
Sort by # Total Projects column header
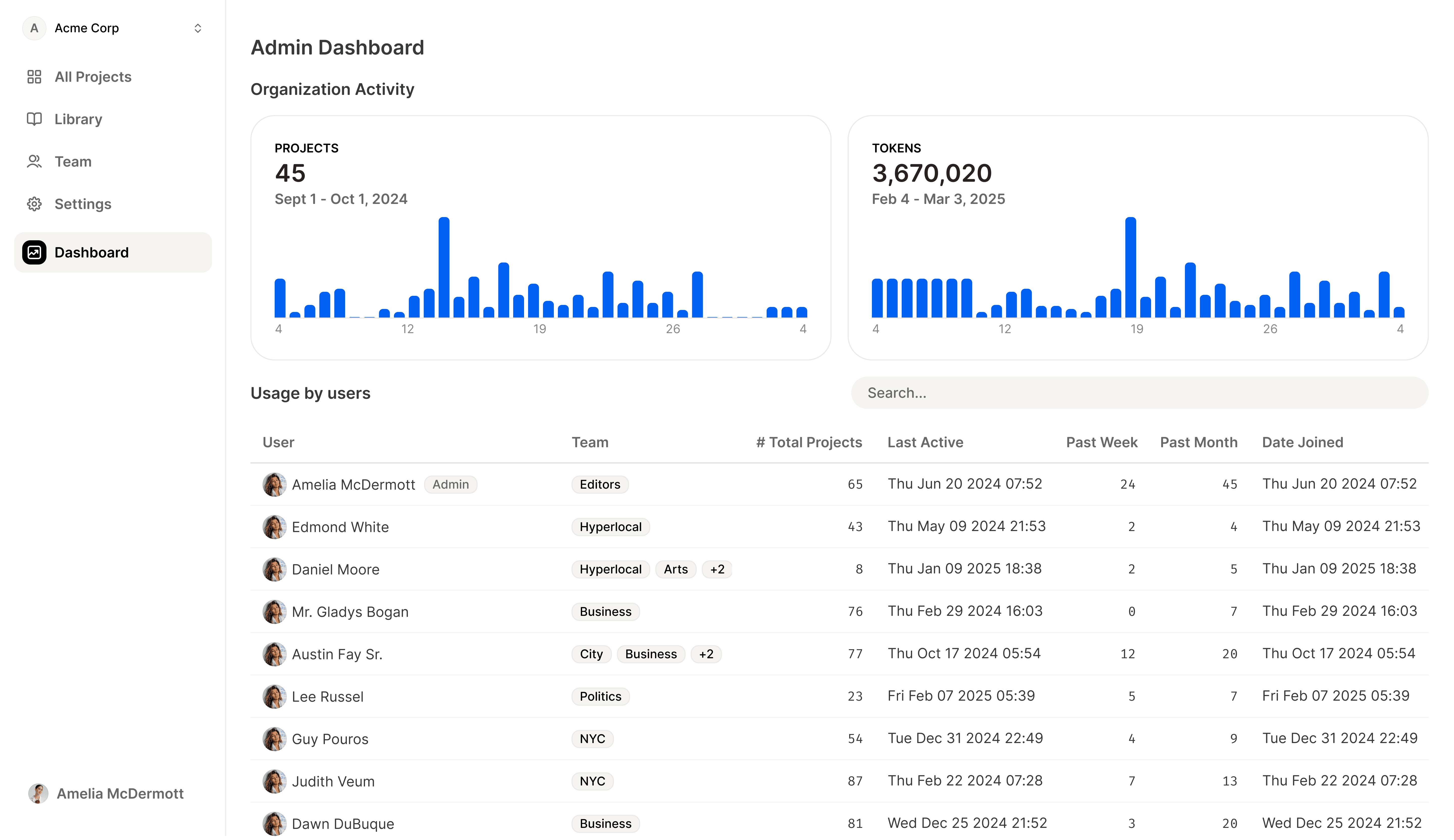coord(809,442)
